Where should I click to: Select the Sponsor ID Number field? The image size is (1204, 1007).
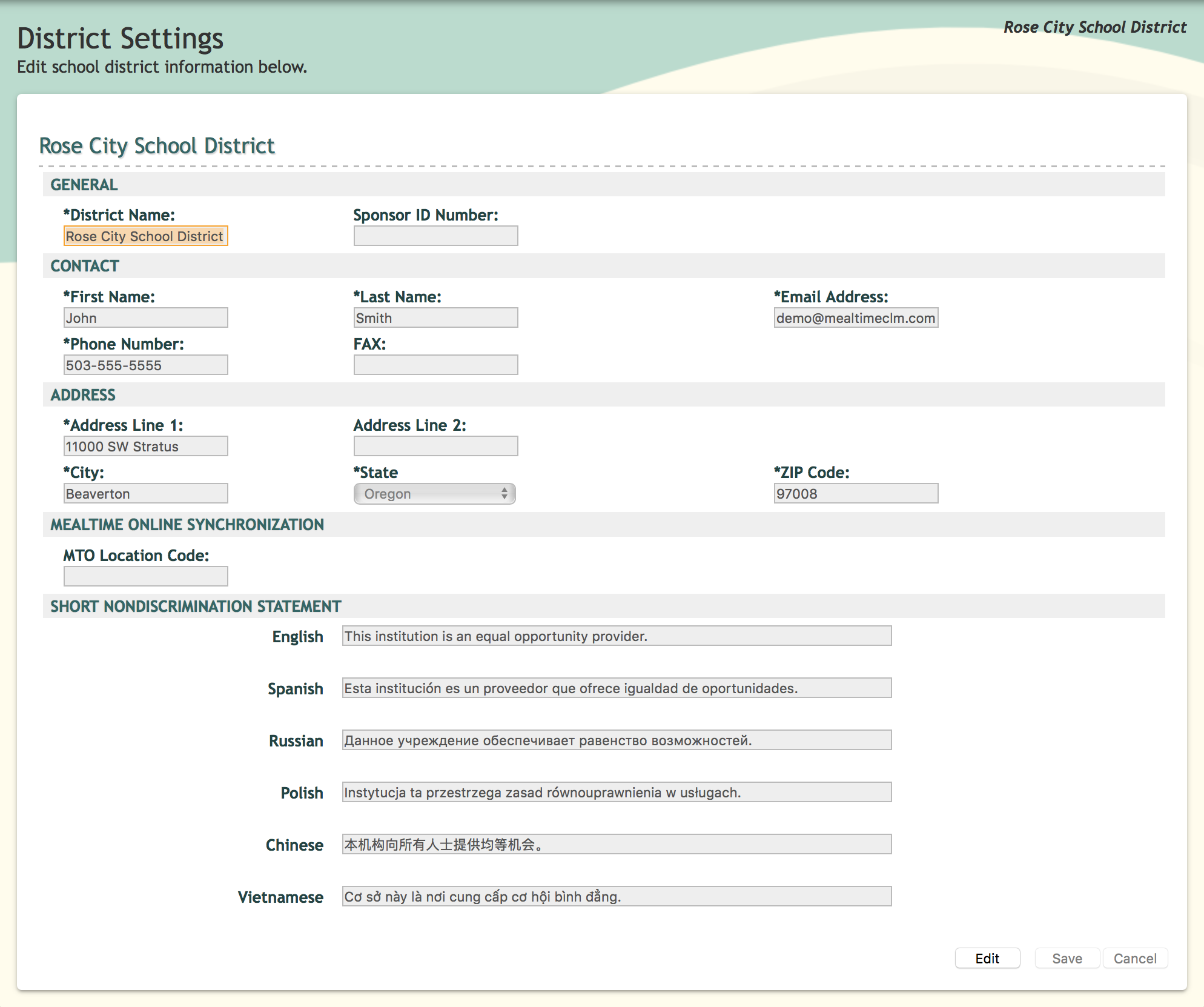(x=435, y=236)
